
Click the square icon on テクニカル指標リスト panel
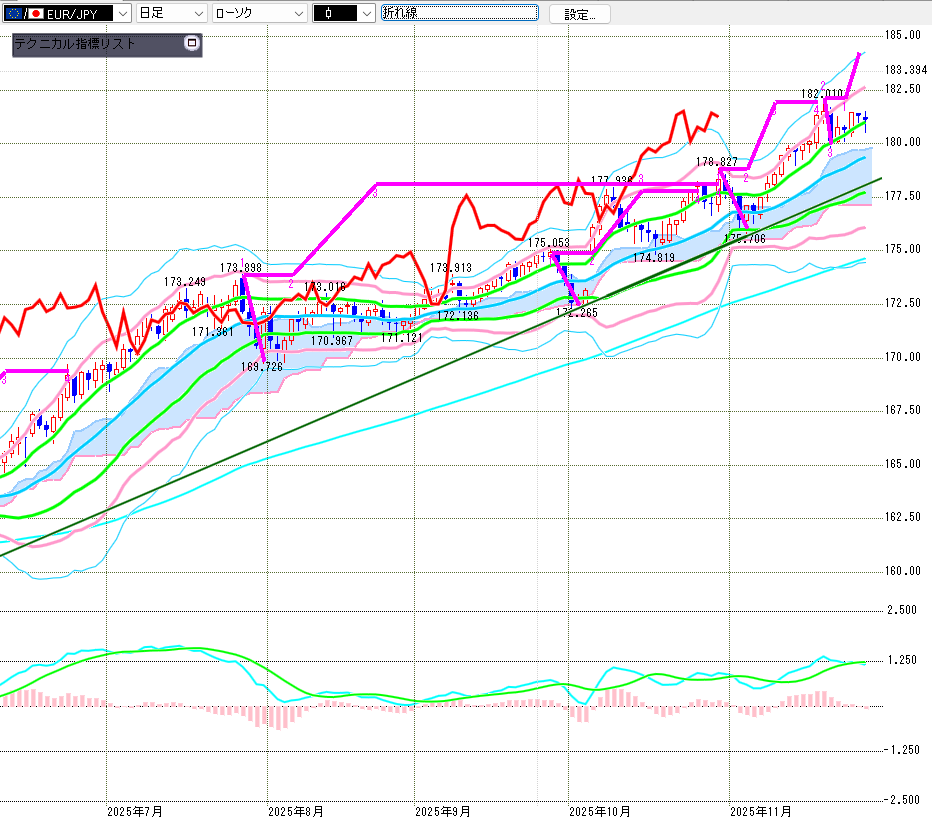(x=192, y=44)
